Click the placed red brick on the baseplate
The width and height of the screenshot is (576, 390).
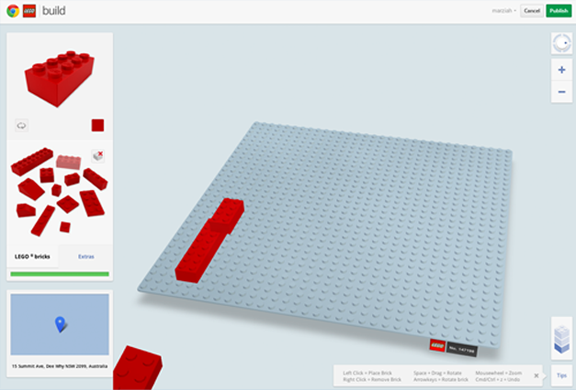209,241
